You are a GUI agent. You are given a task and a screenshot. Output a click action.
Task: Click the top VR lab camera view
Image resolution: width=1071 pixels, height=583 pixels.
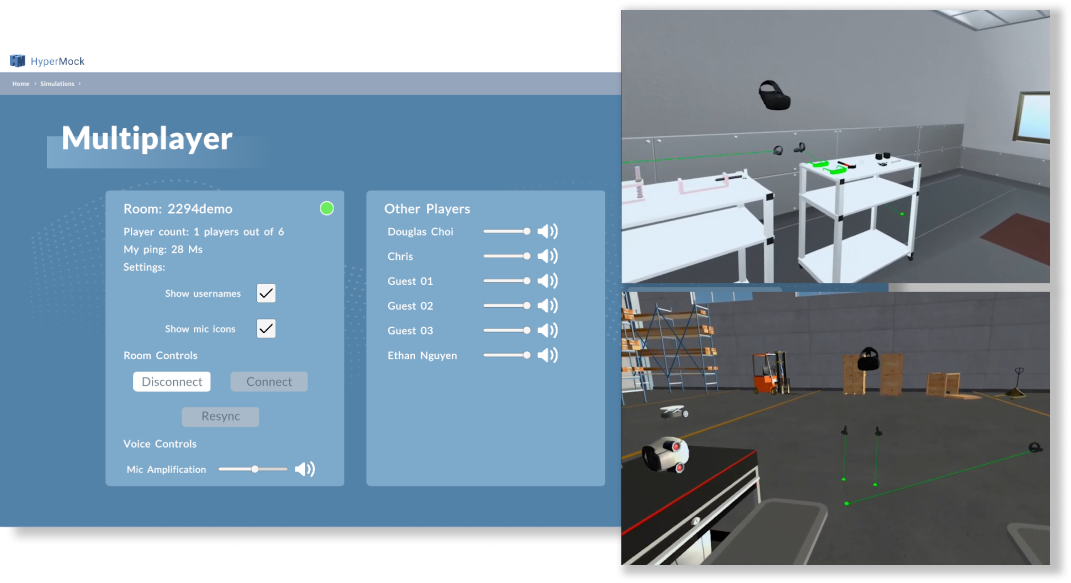835,145
